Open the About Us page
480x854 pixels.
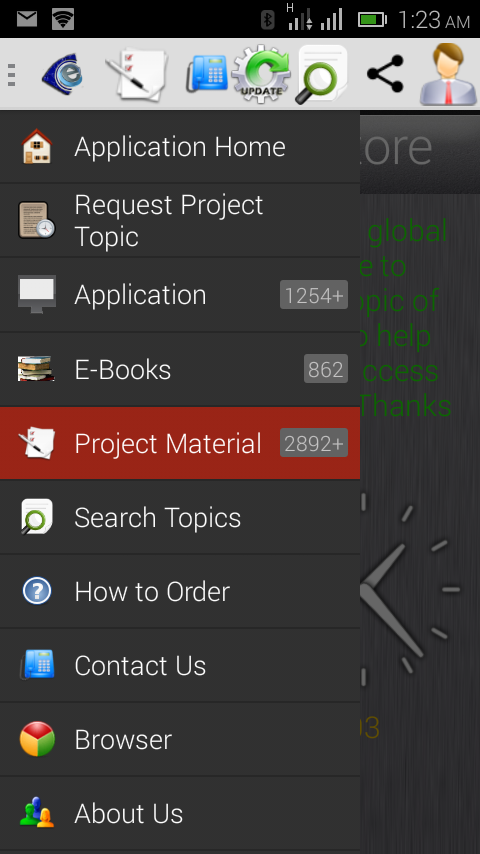click(180, 813)
